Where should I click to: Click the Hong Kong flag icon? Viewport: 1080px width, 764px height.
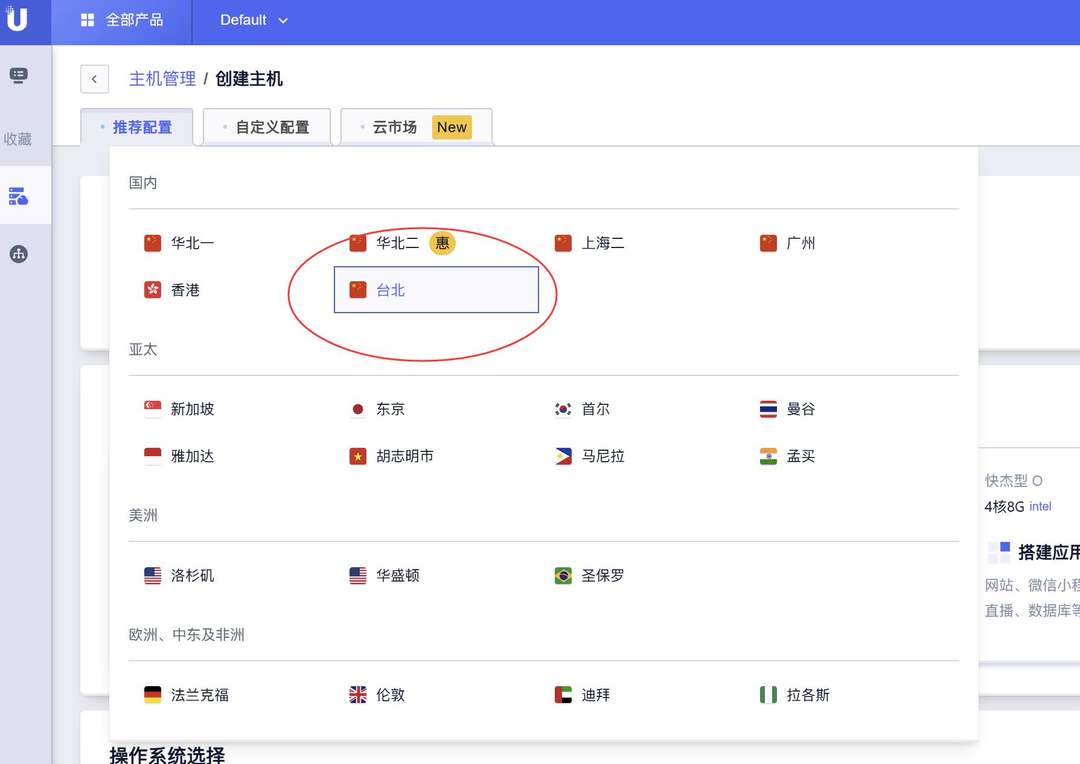coord(152,290)
